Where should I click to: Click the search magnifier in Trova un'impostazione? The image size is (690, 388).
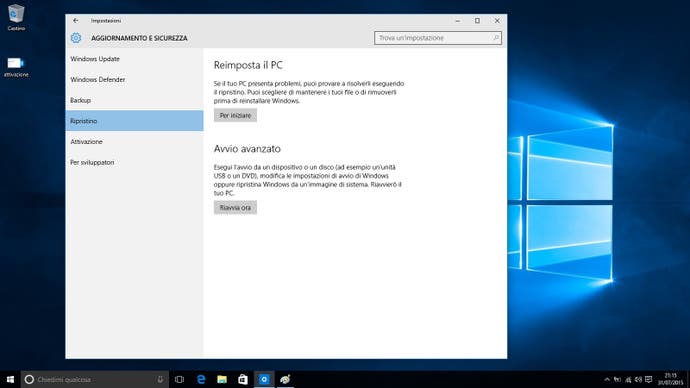[x=495, y=38]
